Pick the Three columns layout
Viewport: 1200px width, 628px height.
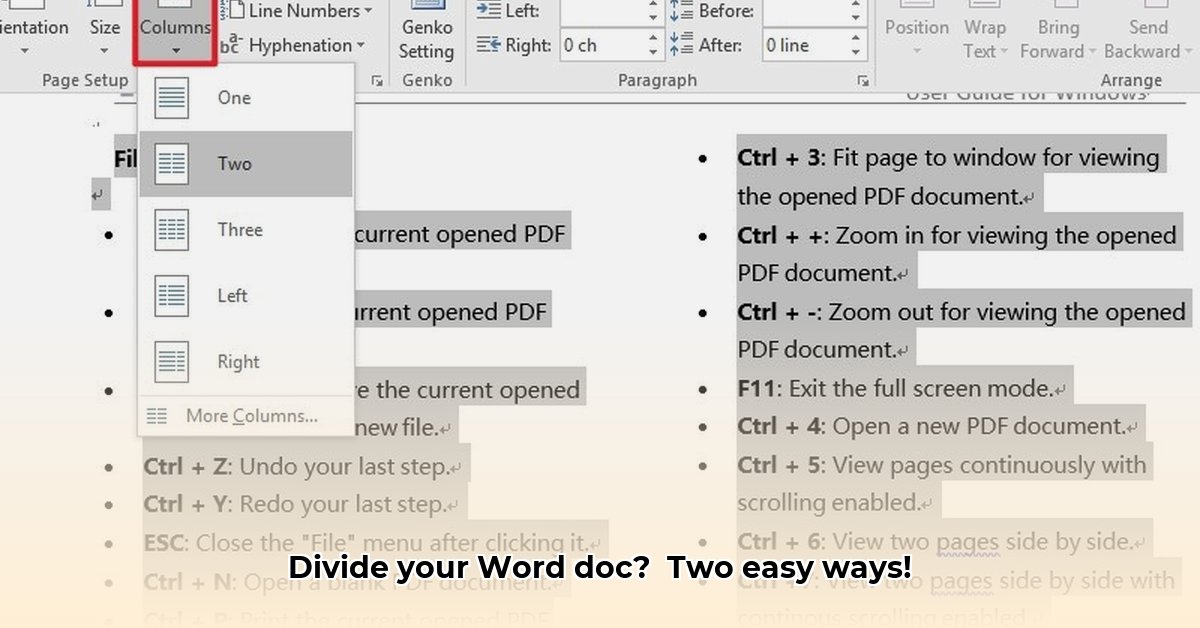[246, 230]
